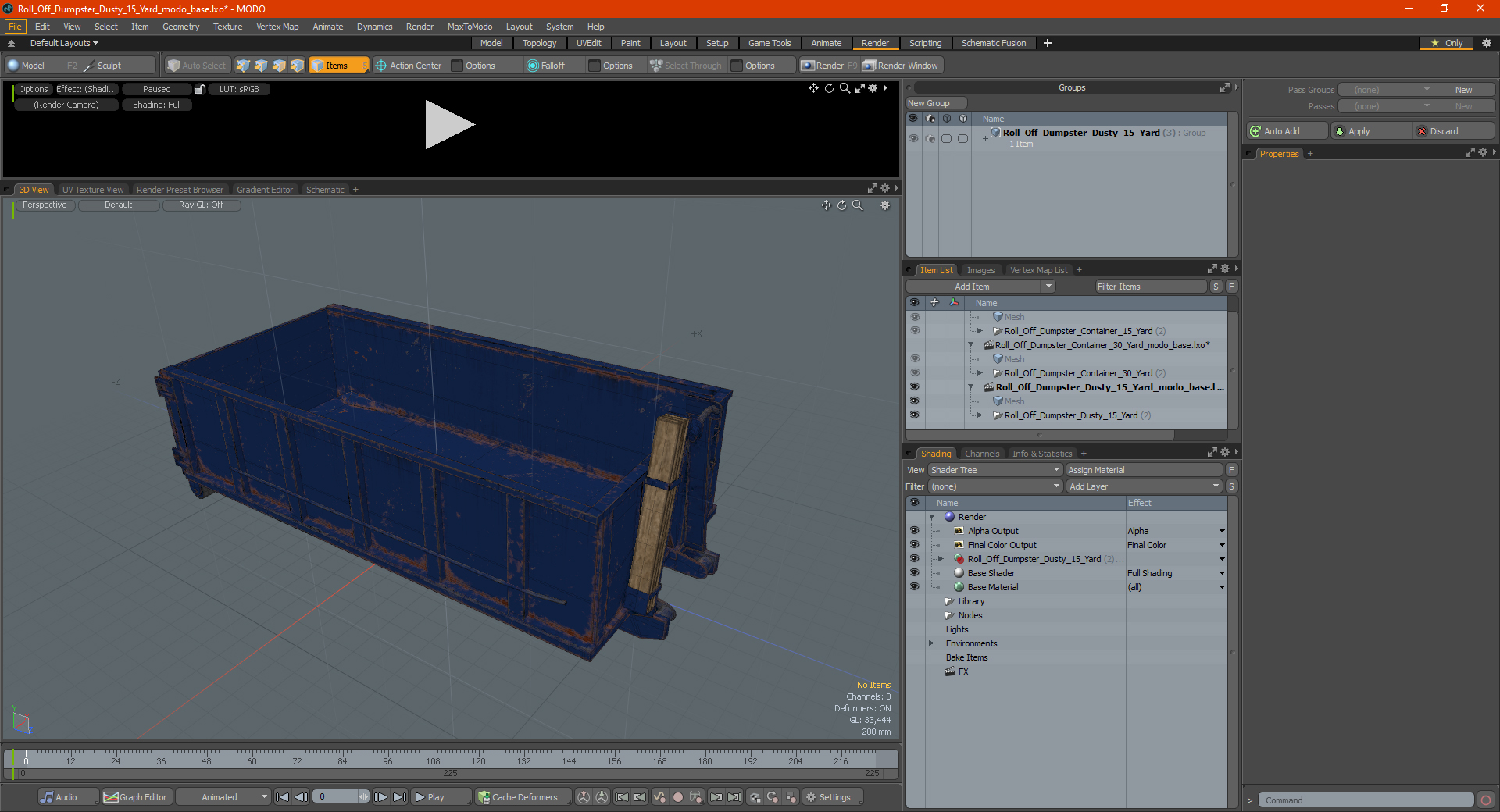The width and height of the screenshot is (1500, 812).
Task: Click 3D viewport pan move icon
Action: 826,205
